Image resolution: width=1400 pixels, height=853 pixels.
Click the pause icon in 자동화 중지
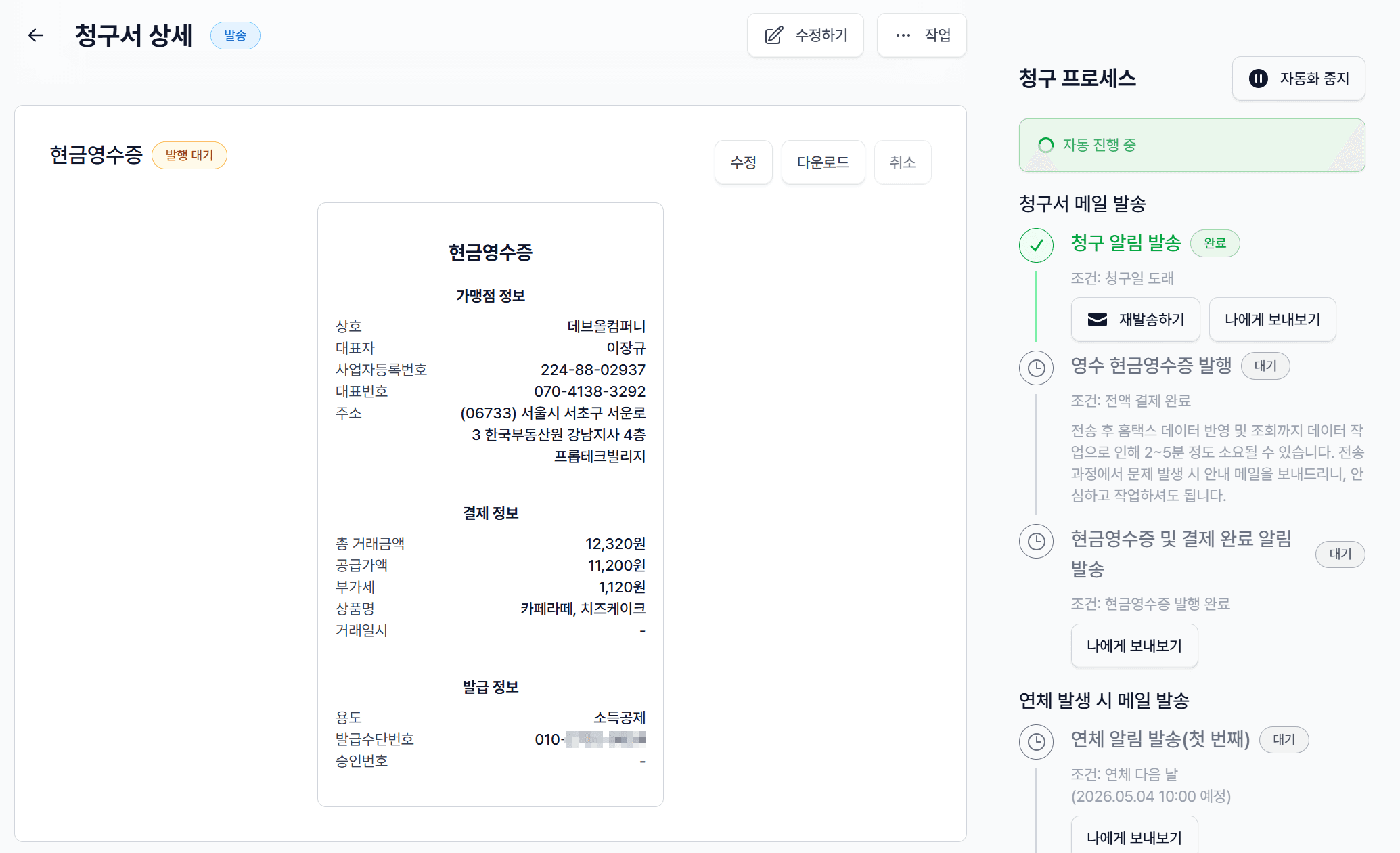[x=1258, y=79]
